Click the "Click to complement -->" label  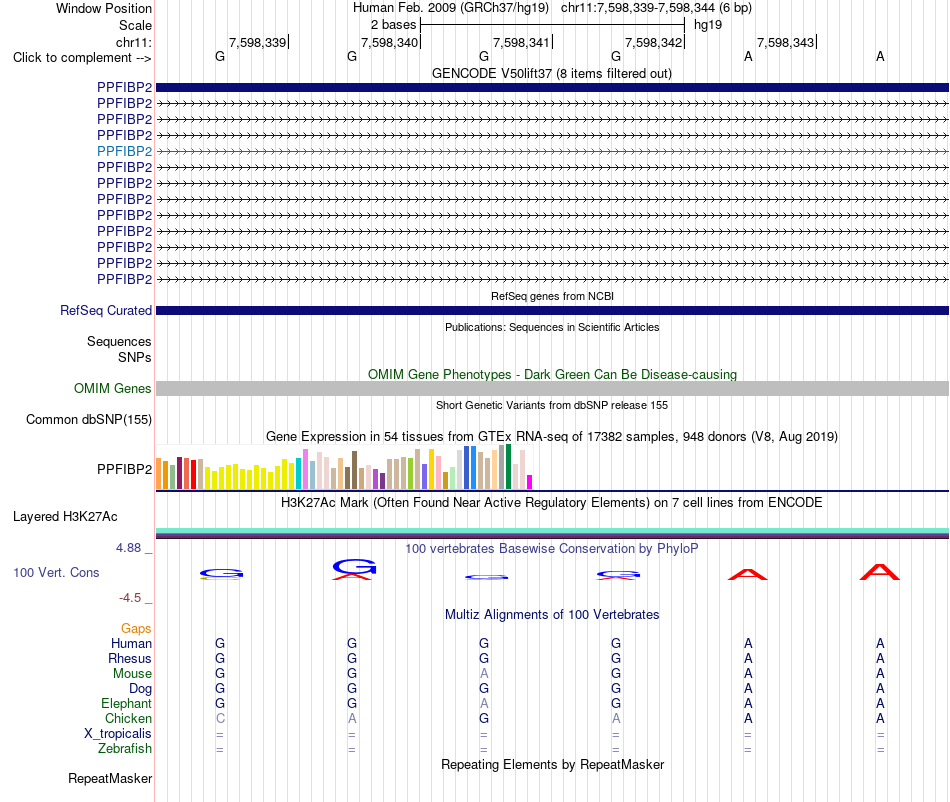point(82,58)
